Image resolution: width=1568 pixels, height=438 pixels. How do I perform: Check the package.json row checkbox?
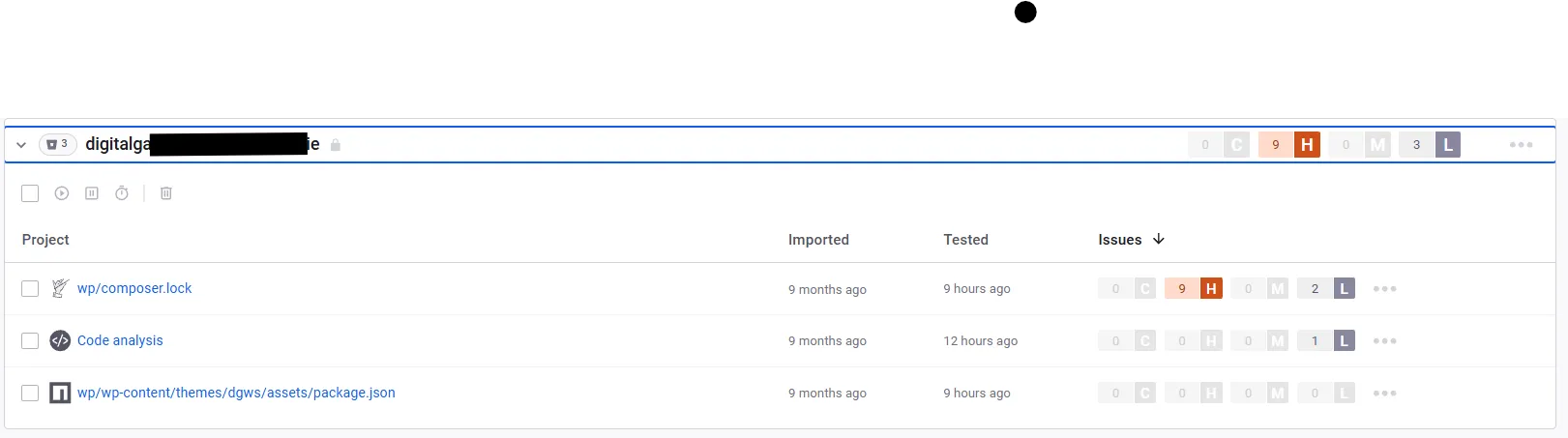click(30, 393)
